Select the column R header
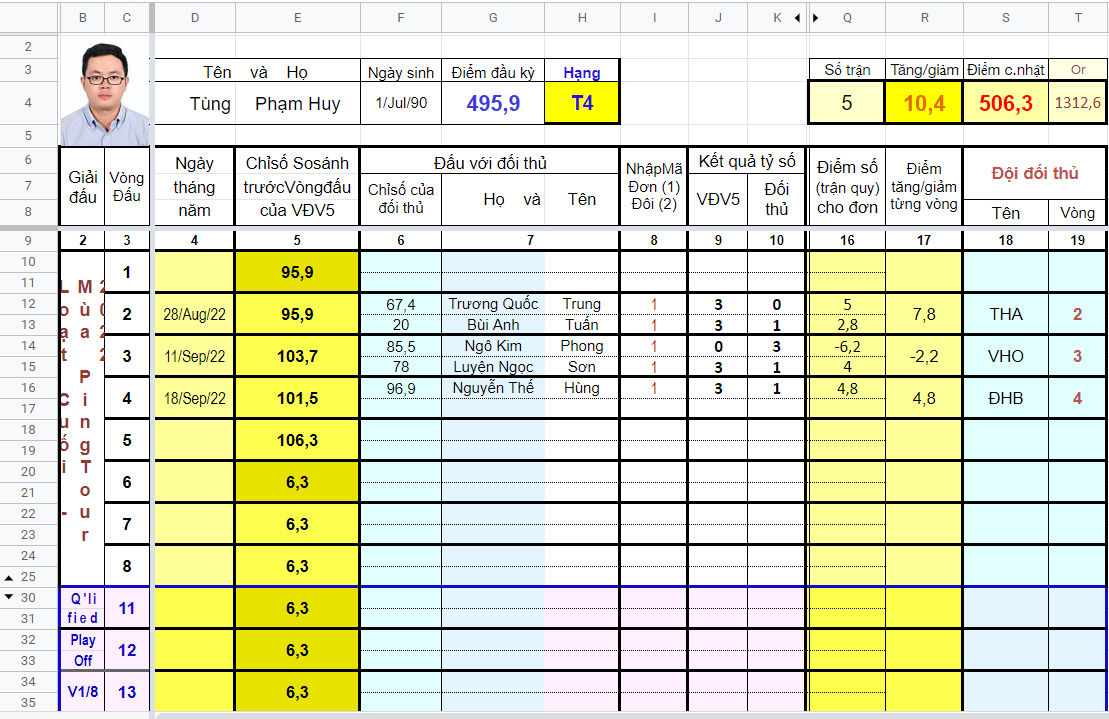1109x719 pixels. [924, 18]
